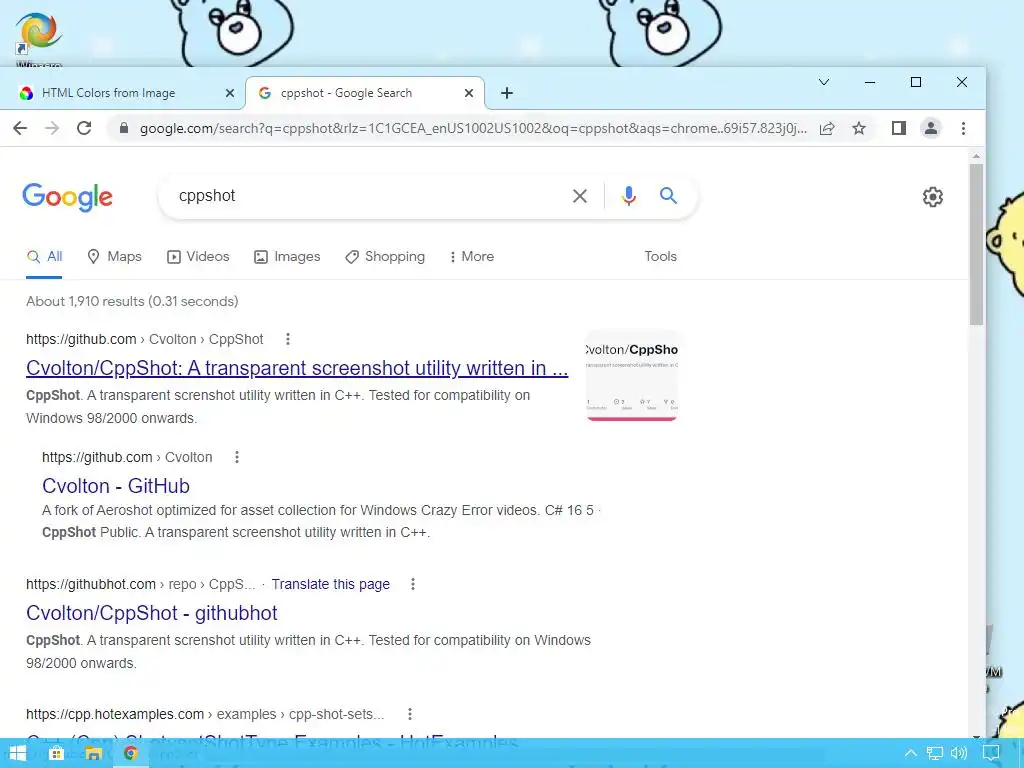This screenshot has width=1024, height=768.
Task: Click the blue search magnifier button
Action: tap(668, 195)
